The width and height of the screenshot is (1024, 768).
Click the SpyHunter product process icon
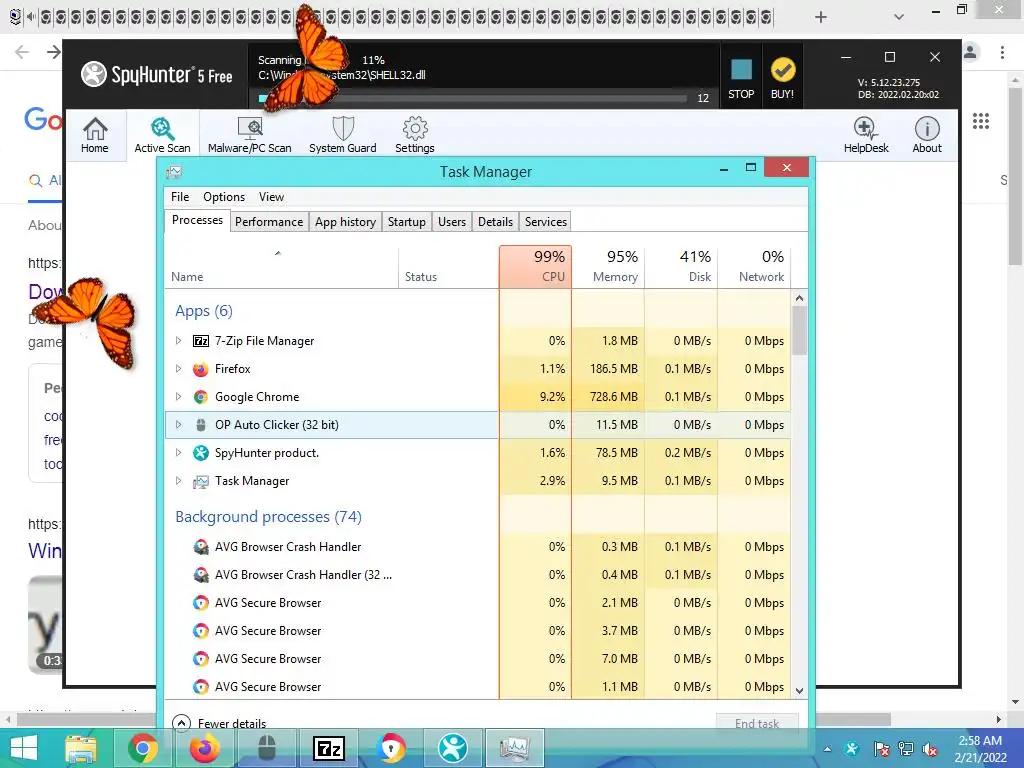[200, 453]
